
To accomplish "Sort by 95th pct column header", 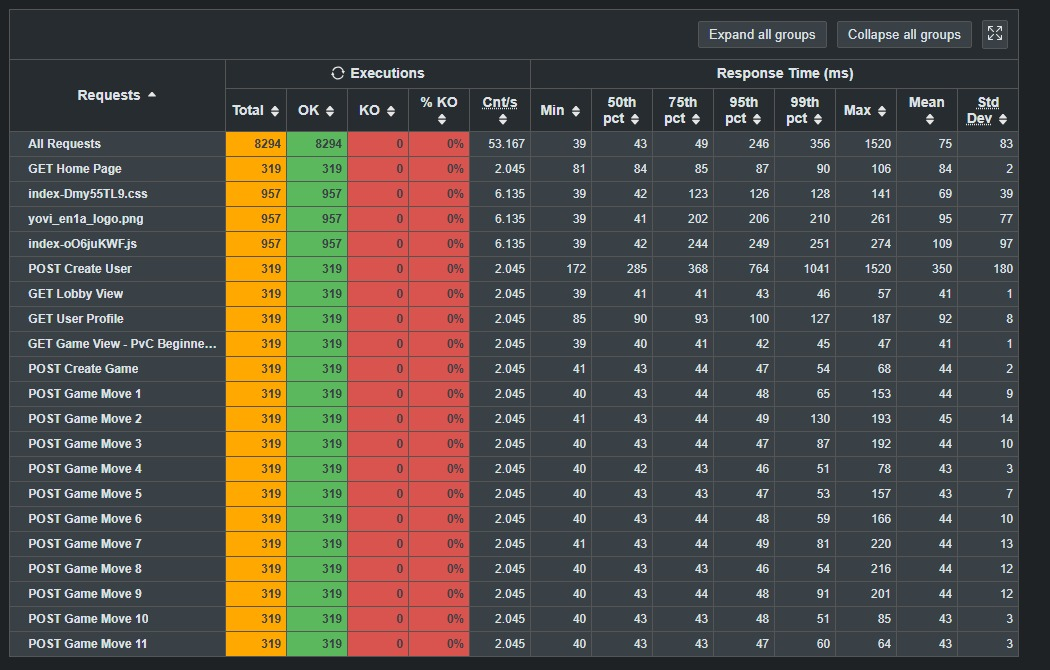I will tap(743, 110).
